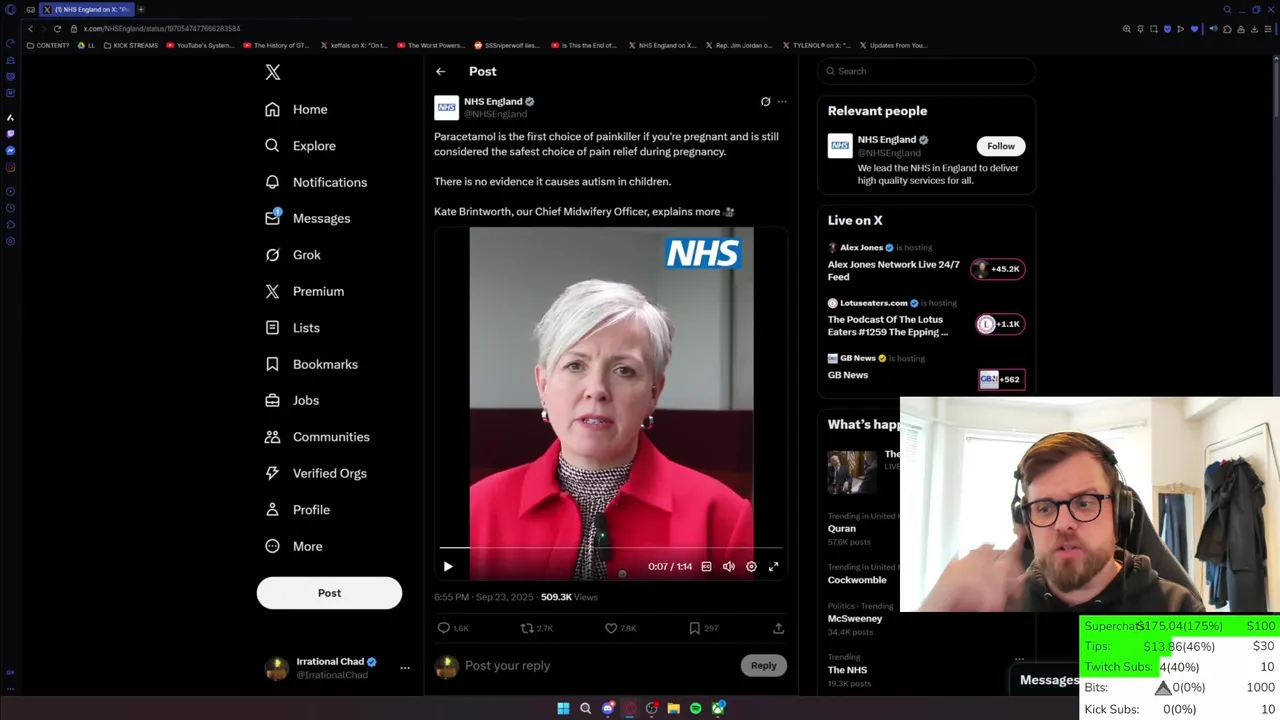Like the post with 7.8K likes
The image size is (1280, 720).
point(620,628)
